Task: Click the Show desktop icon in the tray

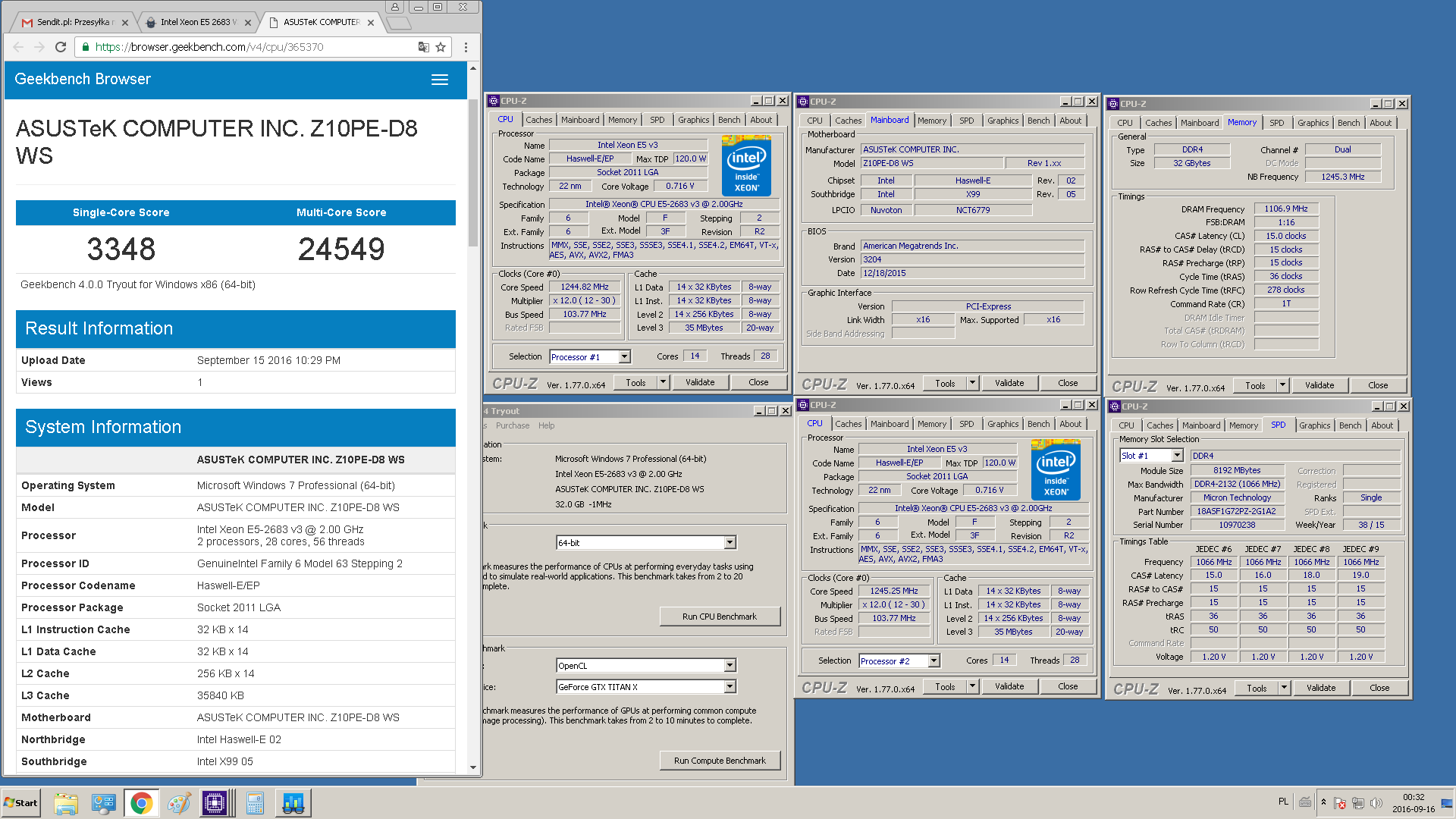Action: click(x=1448, y=803)
